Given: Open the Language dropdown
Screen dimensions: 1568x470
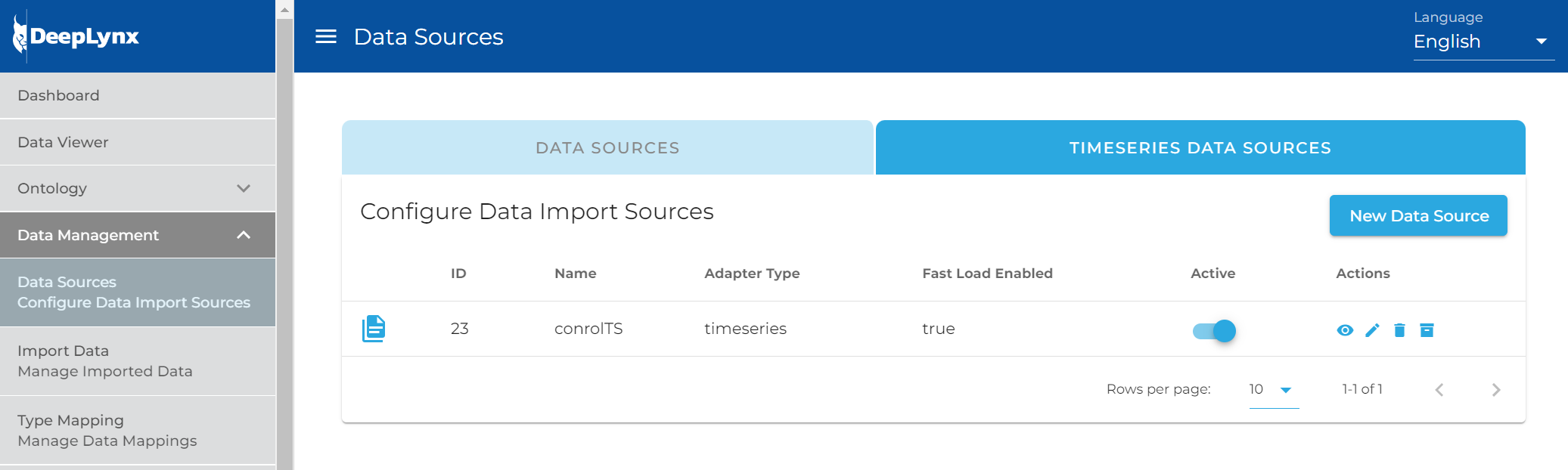Looking at the screenshot, I should click(1483, 42).
